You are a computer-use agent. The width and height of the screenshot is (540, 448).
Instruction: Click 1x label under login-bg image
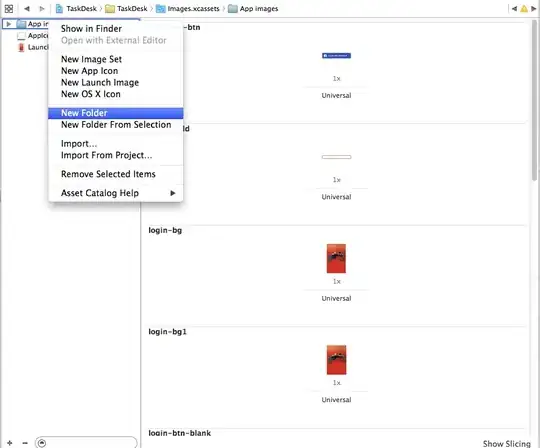[336, 281]
